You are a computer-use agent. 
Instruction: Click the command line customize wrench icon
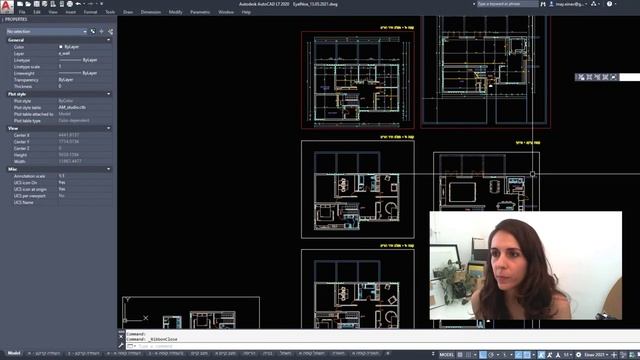point(121,345)
